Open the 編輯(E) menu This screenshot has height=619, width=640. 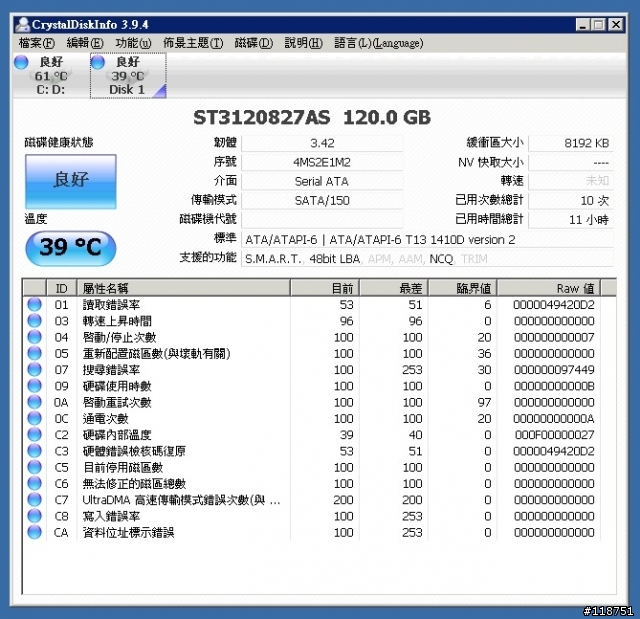click(x=84, y=43)
